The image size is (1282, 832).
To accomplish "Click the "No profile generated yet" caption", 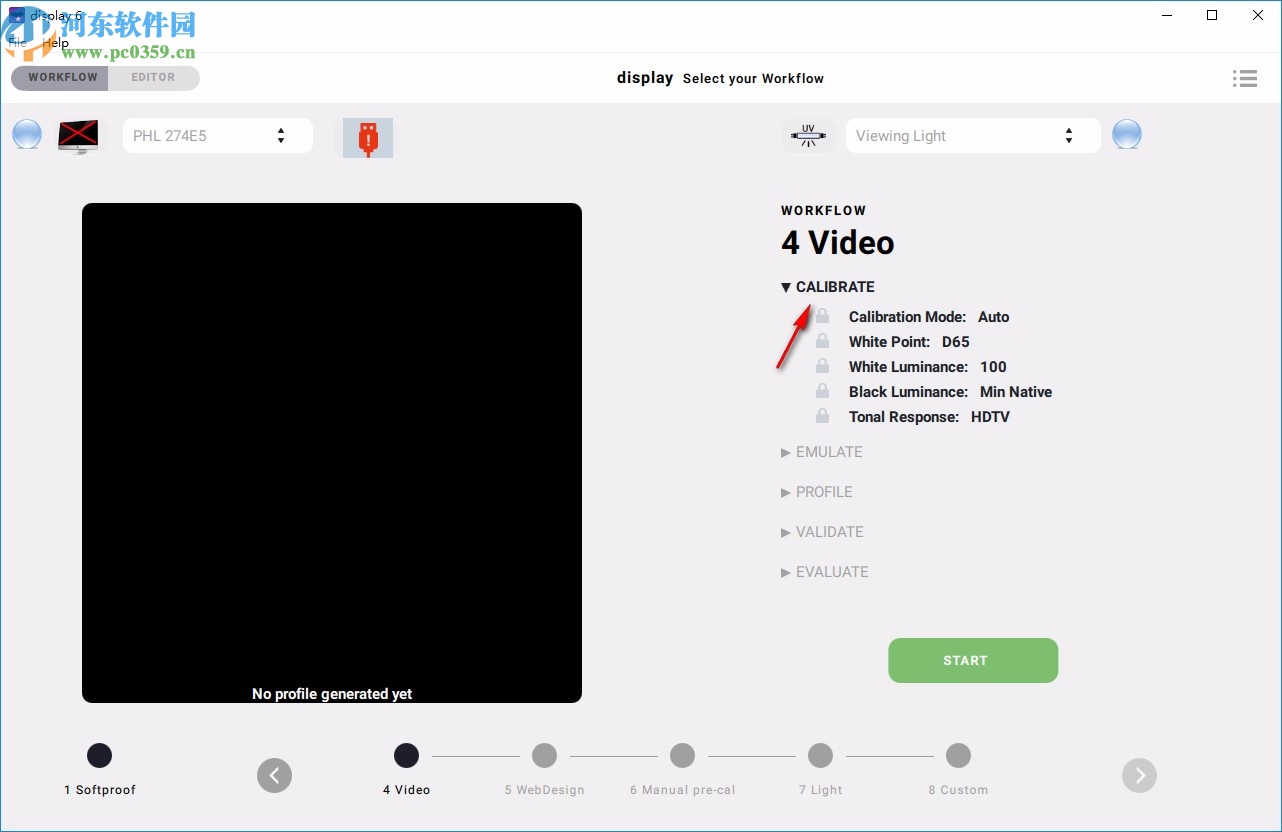I will tap(332, 694).
